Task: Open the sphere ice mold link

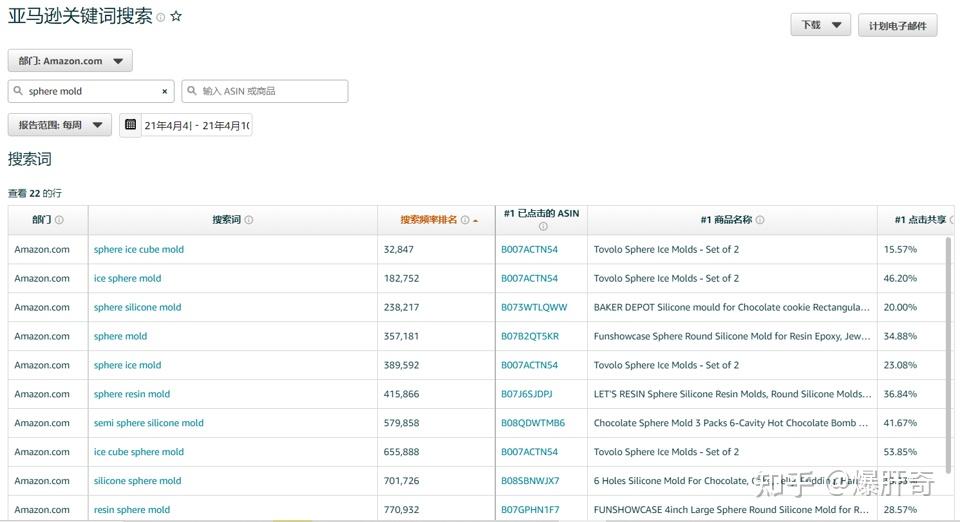Action: click(127, 365)
